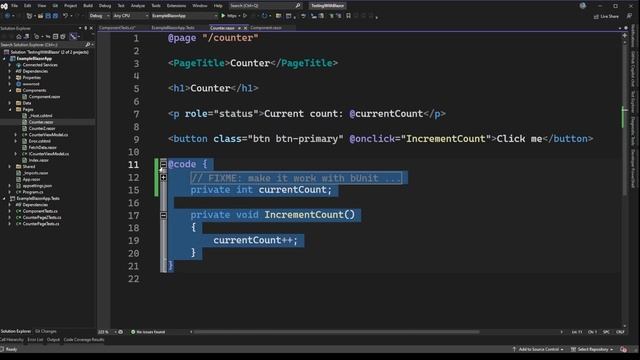This screenshot has height=360, width=640.
Task: Open the Test menu
Action: tap(121, 6)
